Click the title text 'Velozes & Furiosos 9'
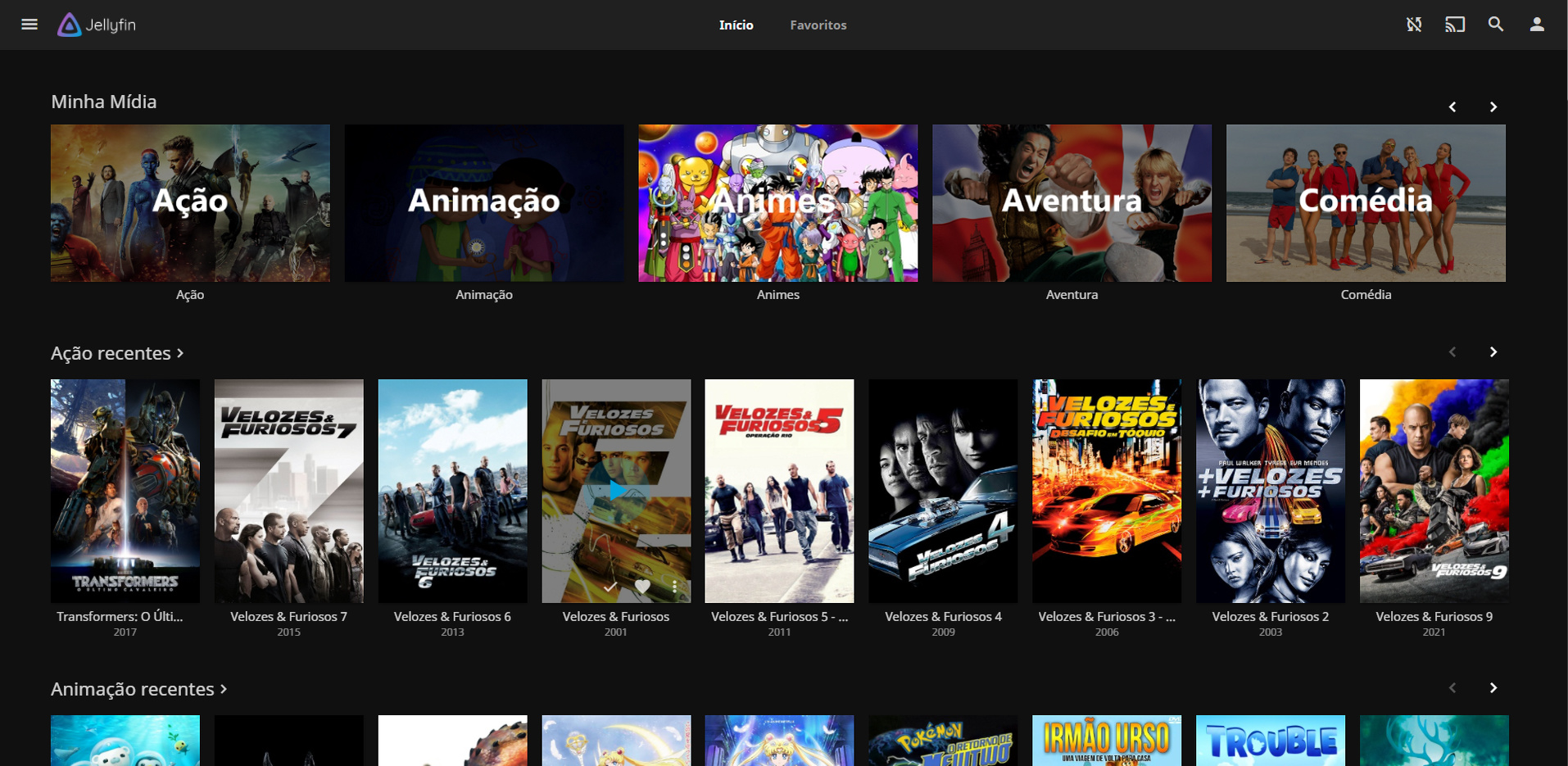The image size is (1568, 766). coord(1434,616)
